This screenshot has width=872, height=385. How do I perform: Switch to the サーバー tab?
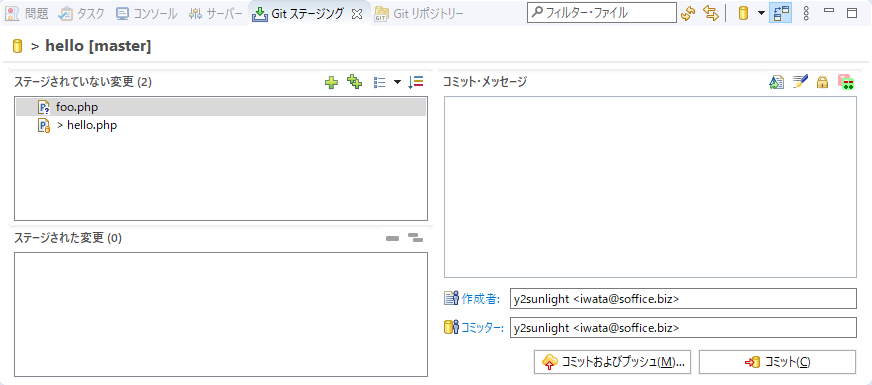point(215,13)
